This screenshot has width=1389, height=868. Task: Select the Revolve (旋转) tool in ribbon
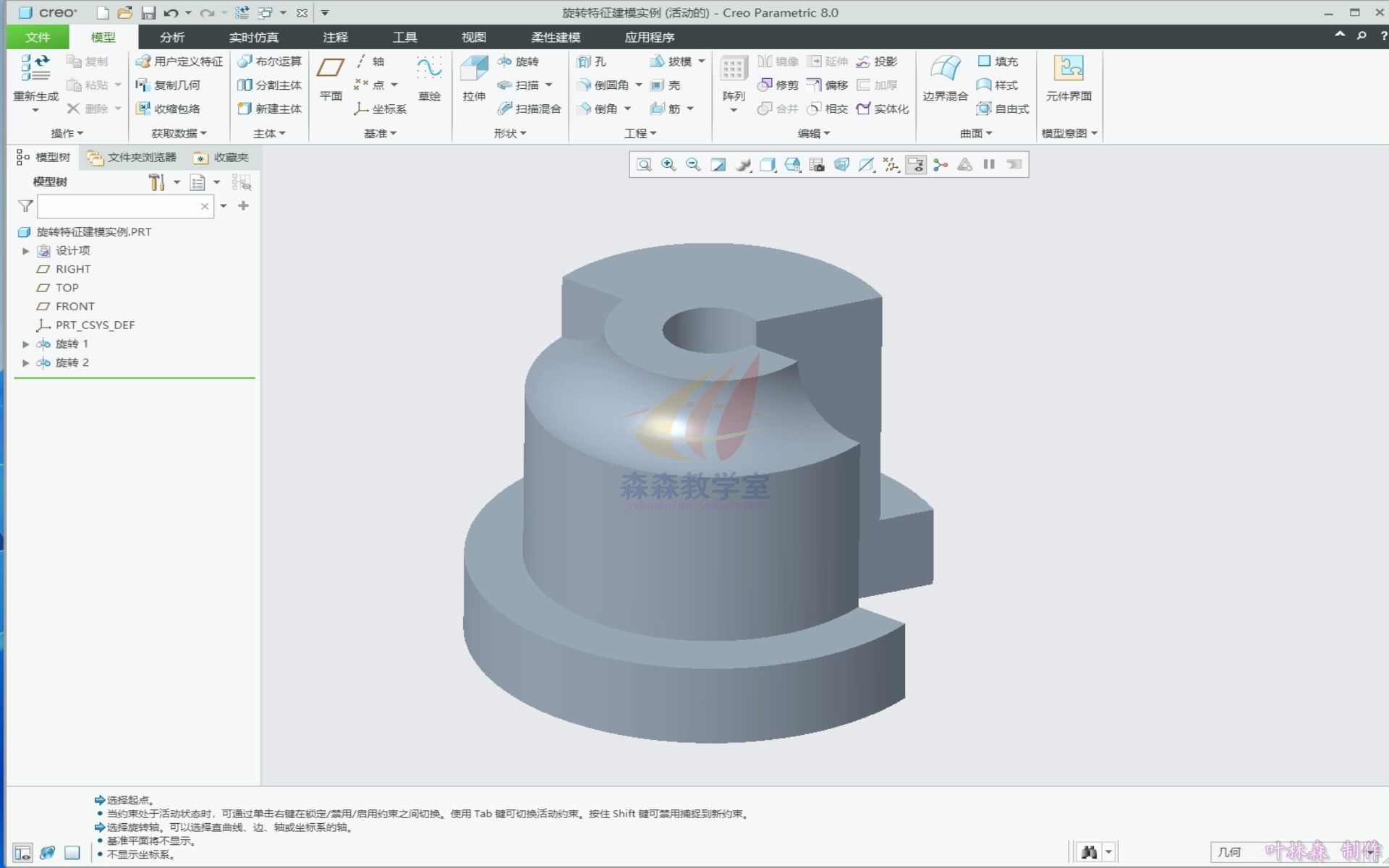519,61
